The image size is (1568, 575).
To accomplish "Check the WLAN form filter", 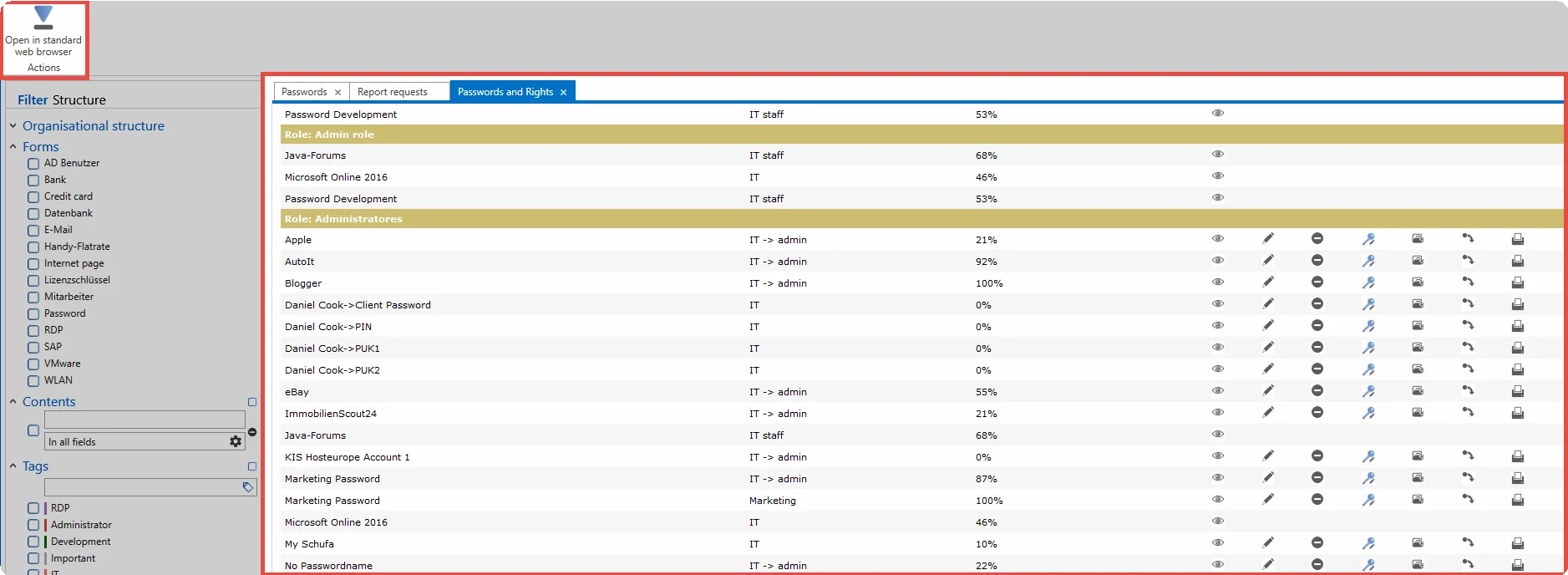I will [x=33, y=381].
